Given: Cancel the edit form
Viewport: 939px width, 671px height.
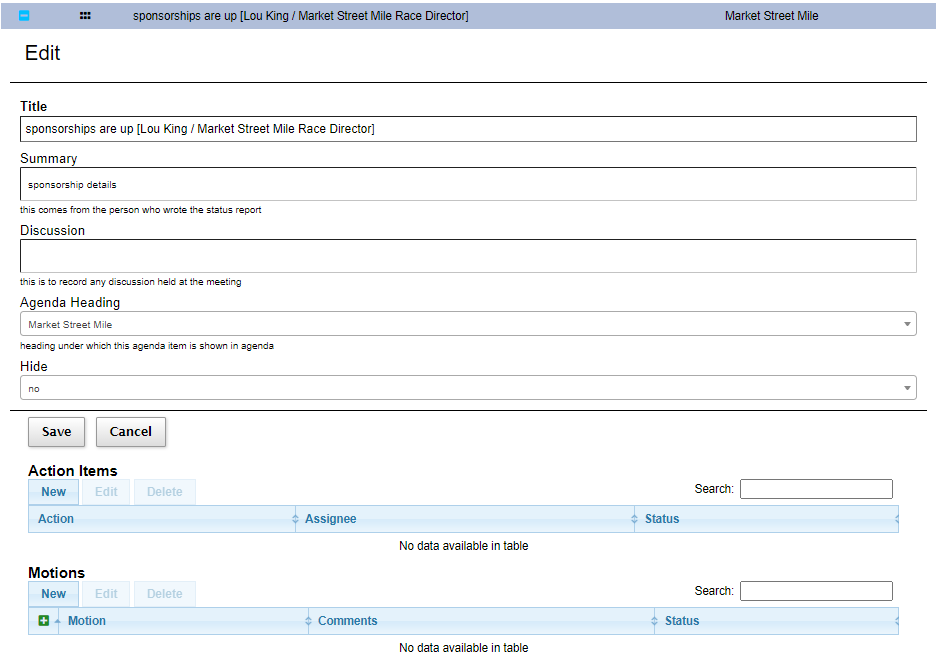Looking at the screenshot, I should (x=131, y=432).
